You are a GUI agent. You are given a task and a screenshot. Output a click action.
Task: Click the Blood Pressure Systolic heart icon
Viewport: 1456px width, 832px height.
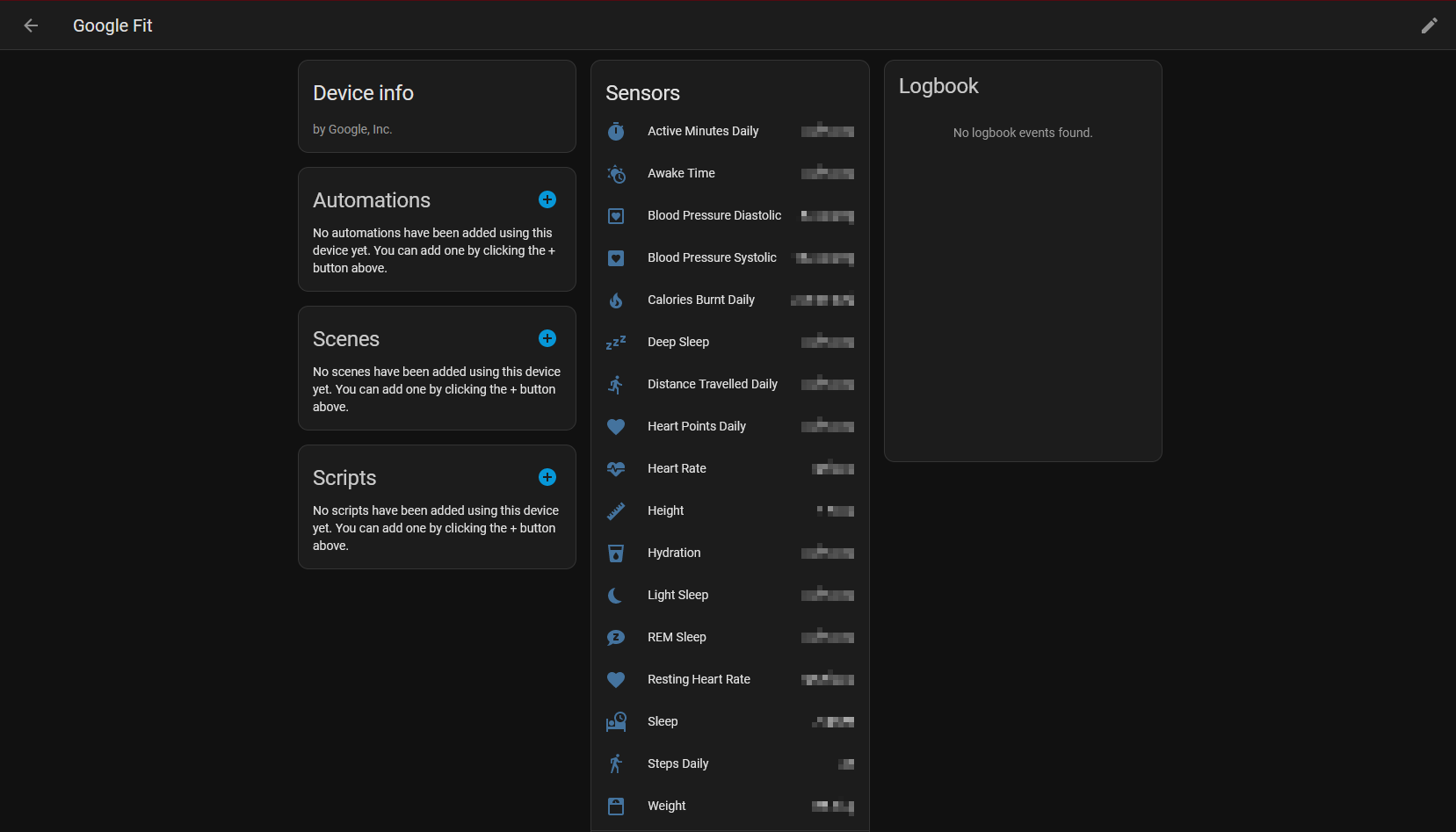pyautogui.click(x=616, y=257)
